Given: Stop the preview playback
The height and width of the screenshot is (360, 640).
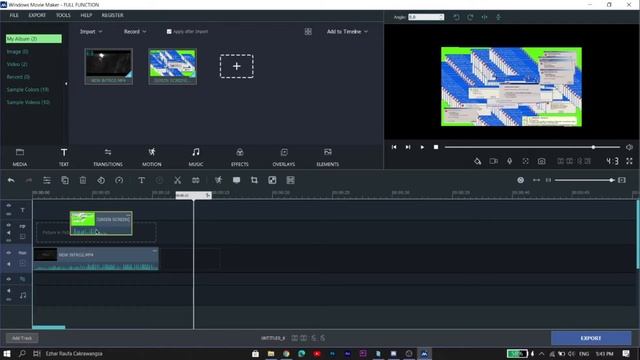Looking at the screenshot, I should point(436,147).
